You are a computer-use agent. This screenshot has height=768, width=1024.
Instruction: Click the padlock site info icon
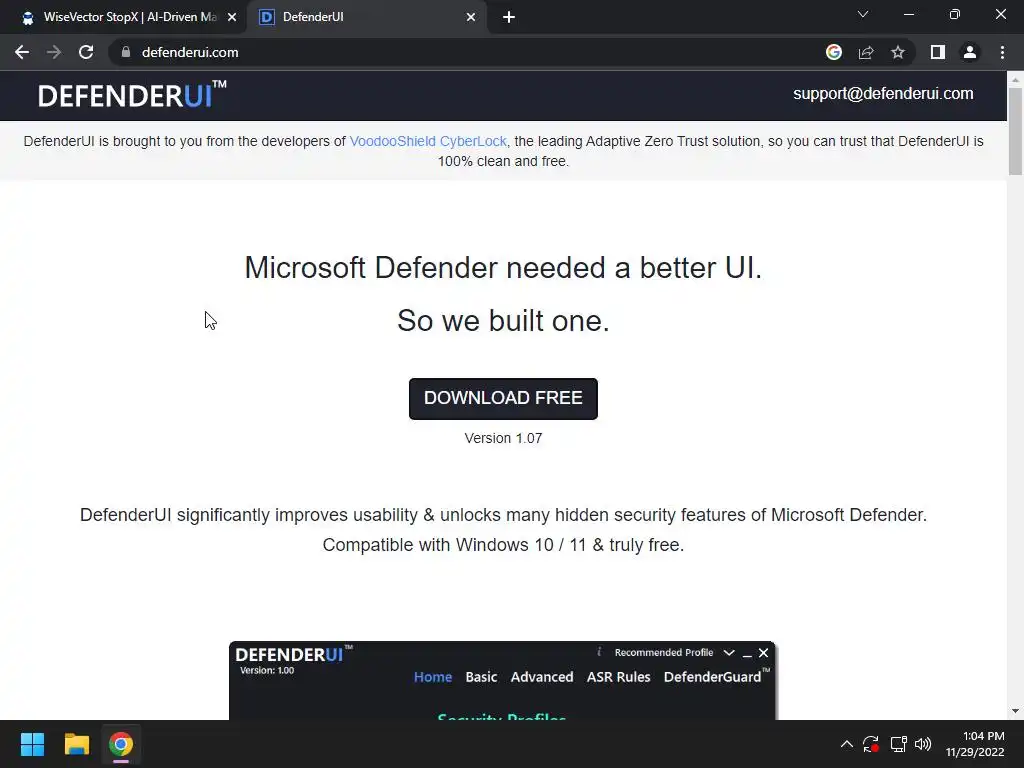(126, 52)
